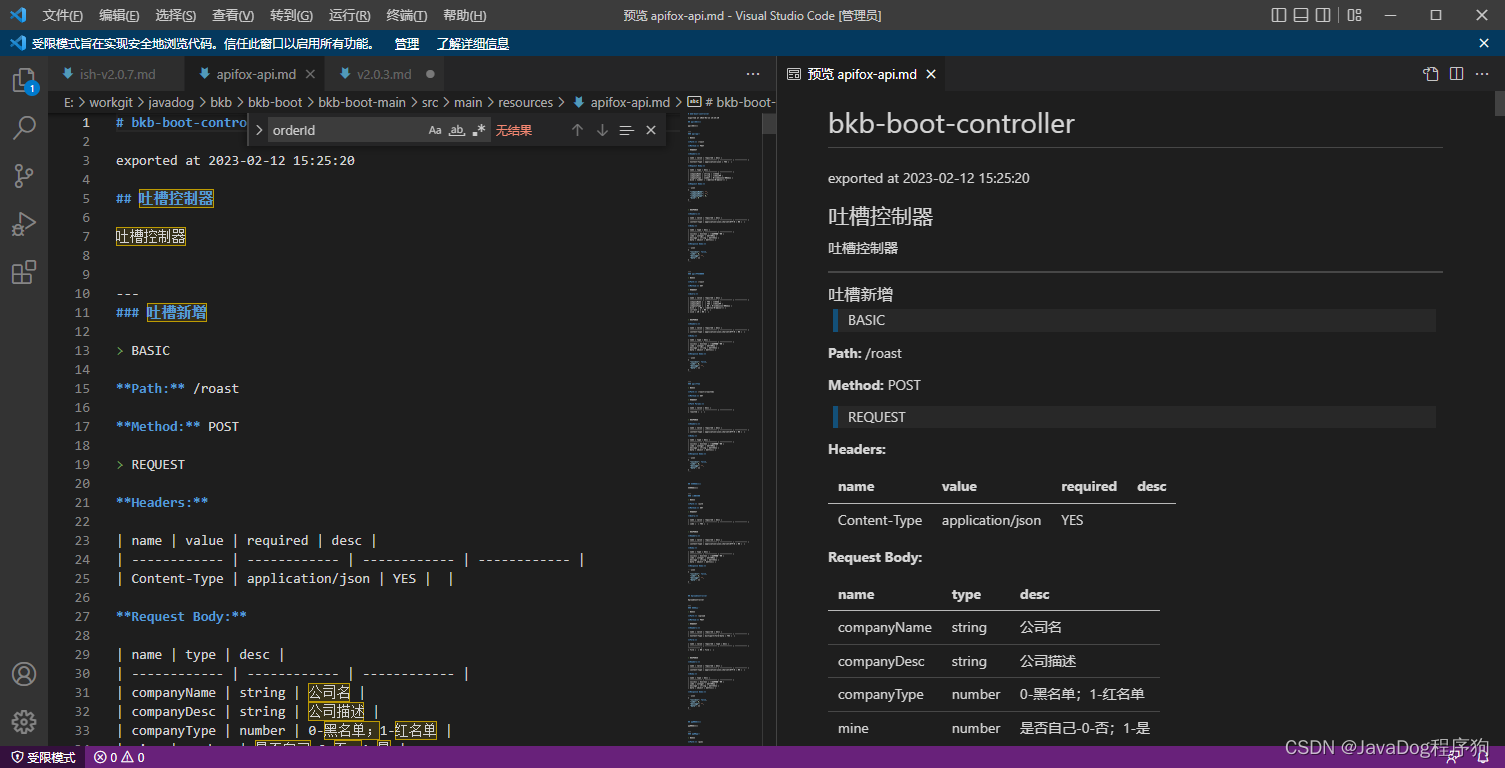The width and height of the screenshot is (1505, 768).
Task: Open the Source Control view
Action: (x=24, y=176)
